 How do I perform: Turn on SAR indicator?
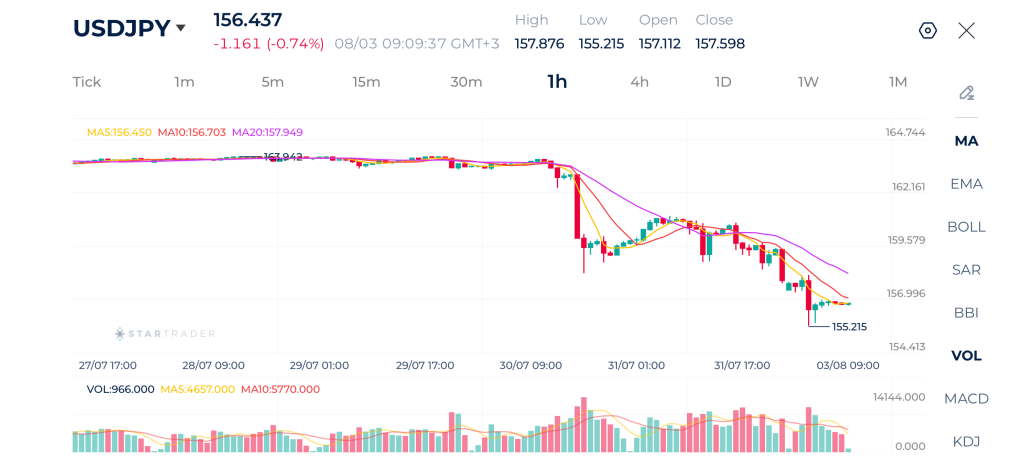967,270
